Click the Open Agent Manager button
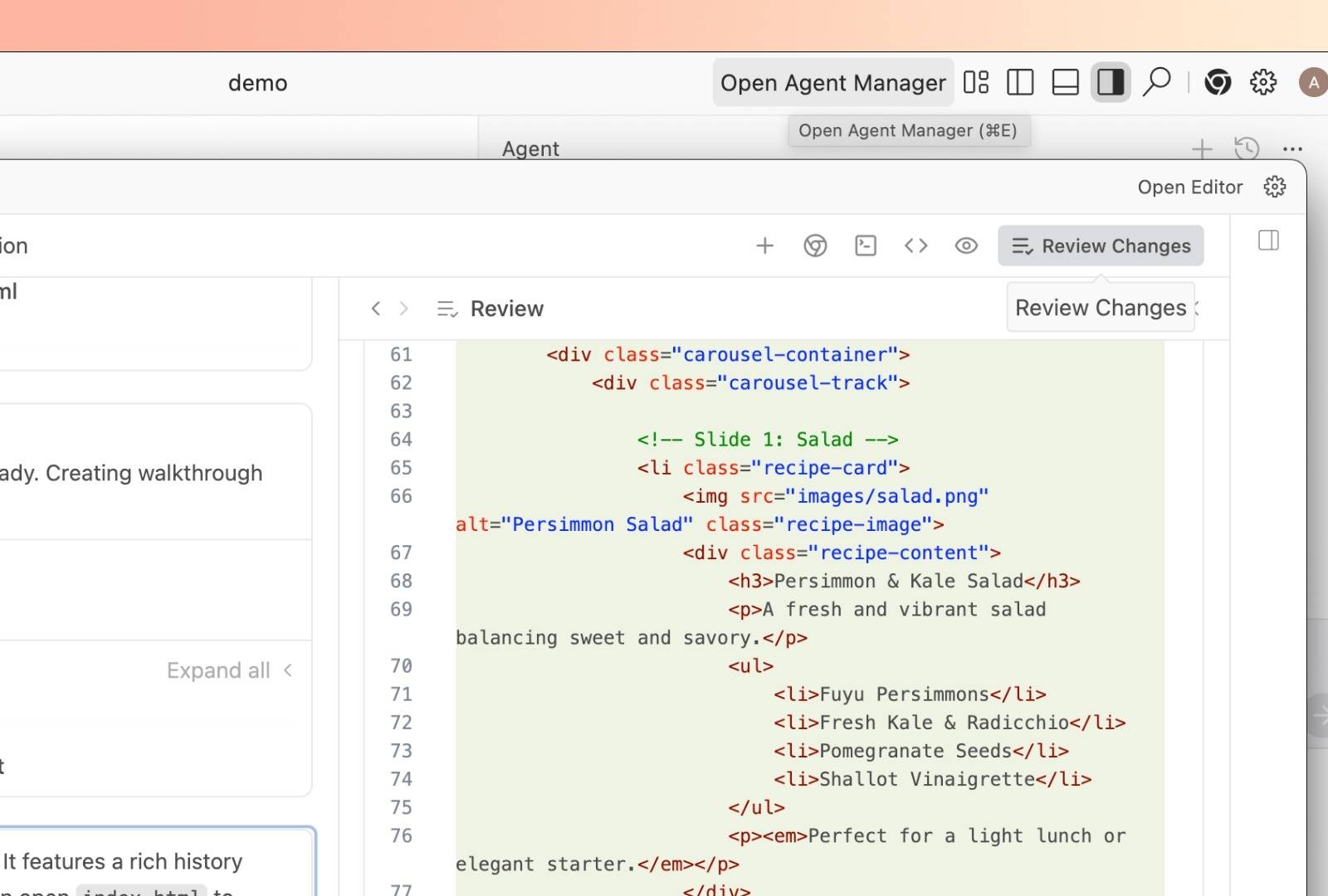1328x896 pixels. pos(832,83)
